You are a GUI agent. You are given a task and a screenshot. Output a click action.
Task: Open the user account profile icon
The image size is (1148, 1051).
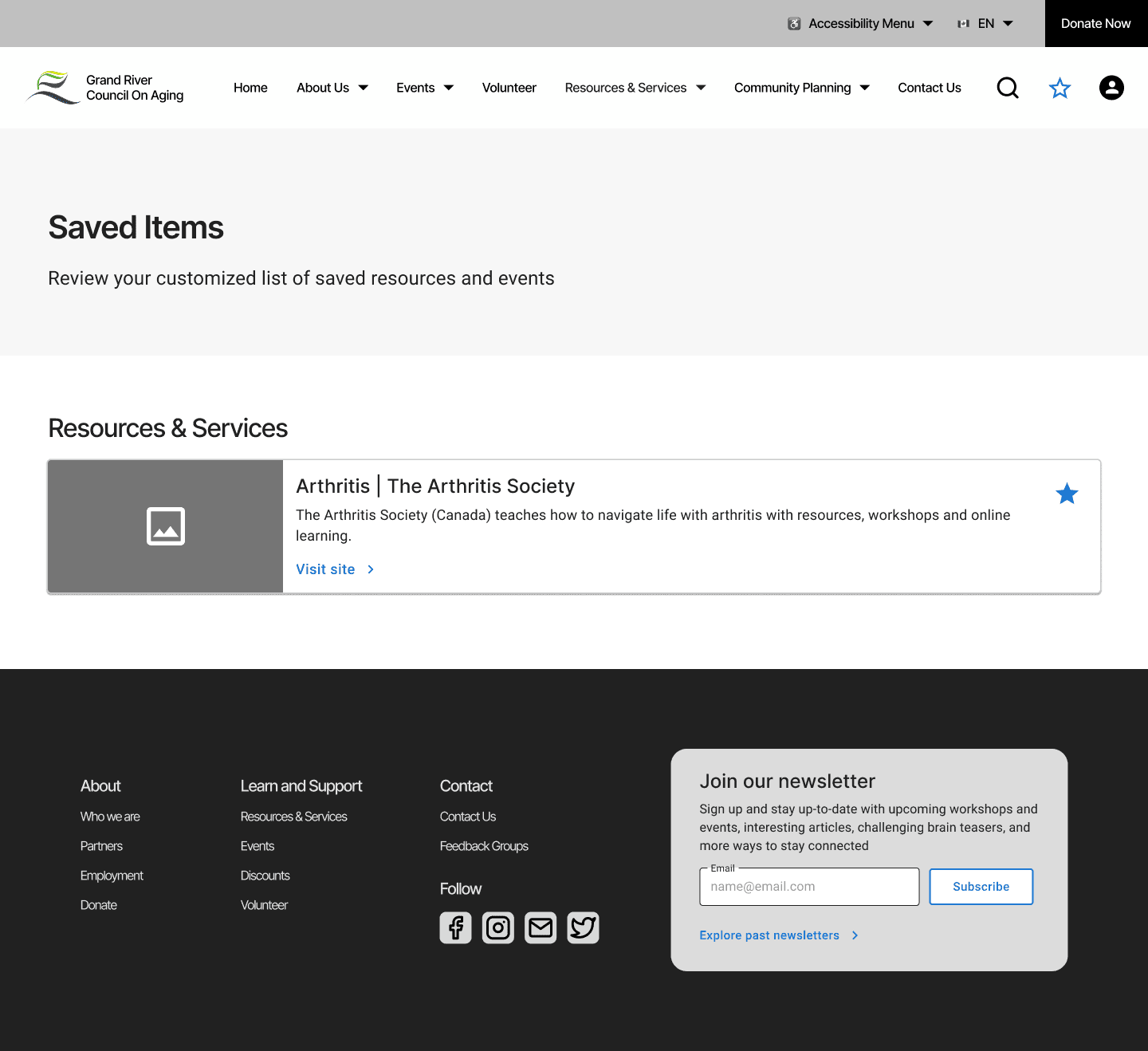pos(1111,88)
